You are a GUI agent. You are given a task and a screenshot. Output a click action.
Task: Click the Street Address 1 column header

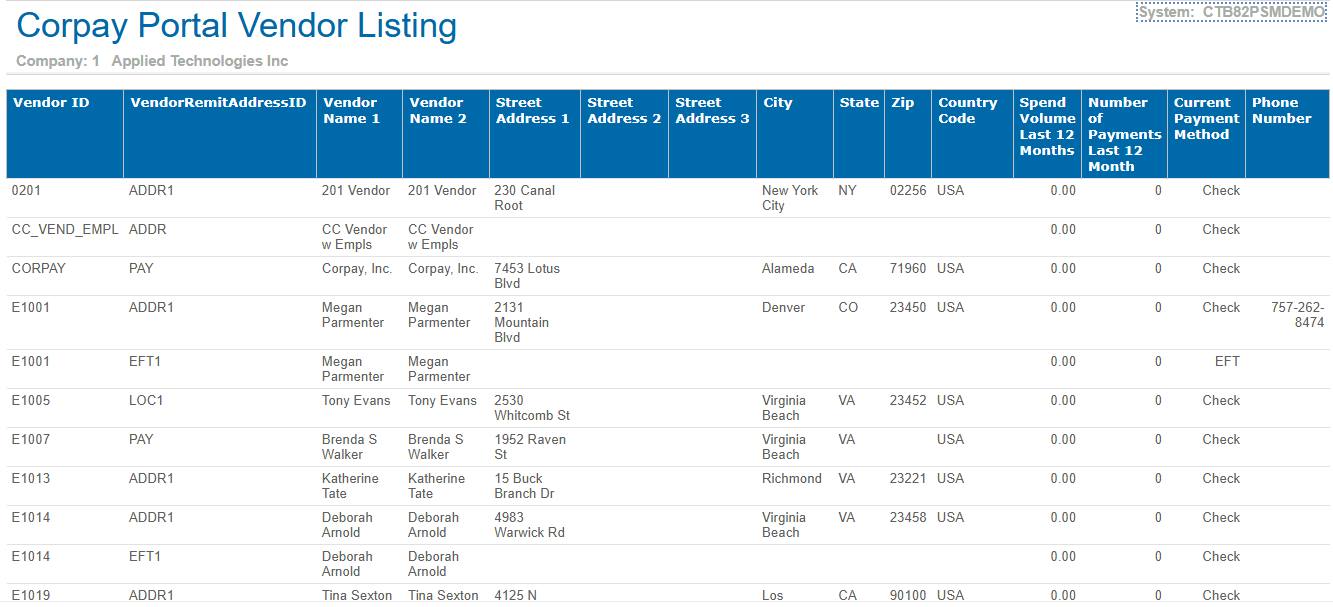(531, 110)
